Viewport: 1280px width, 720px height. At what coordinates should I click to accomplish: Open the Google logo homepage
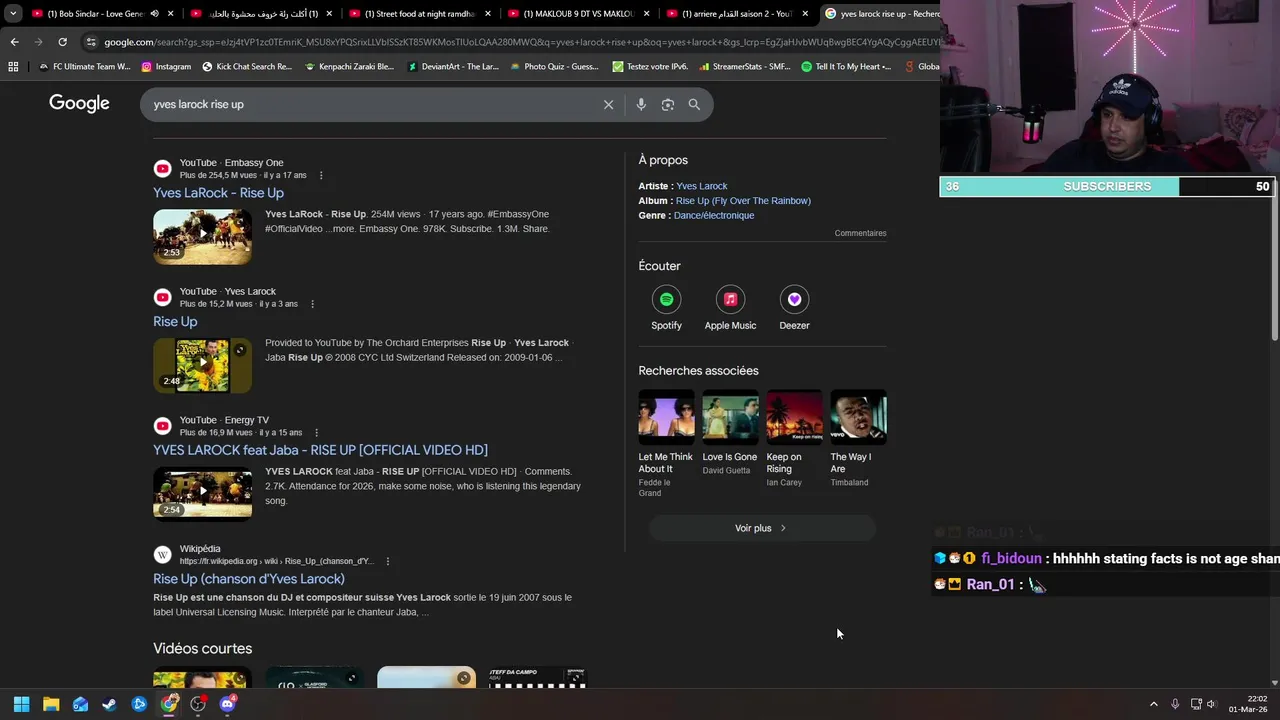[79, 104]
